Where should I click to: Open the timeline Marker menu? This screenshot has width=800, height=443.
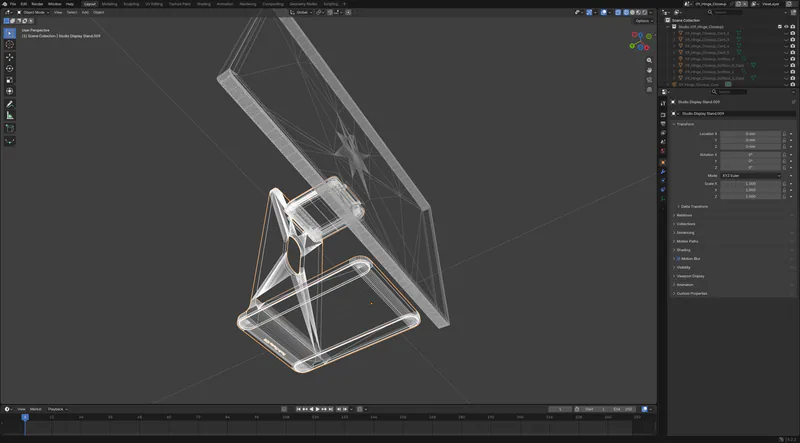coord(36,409)
